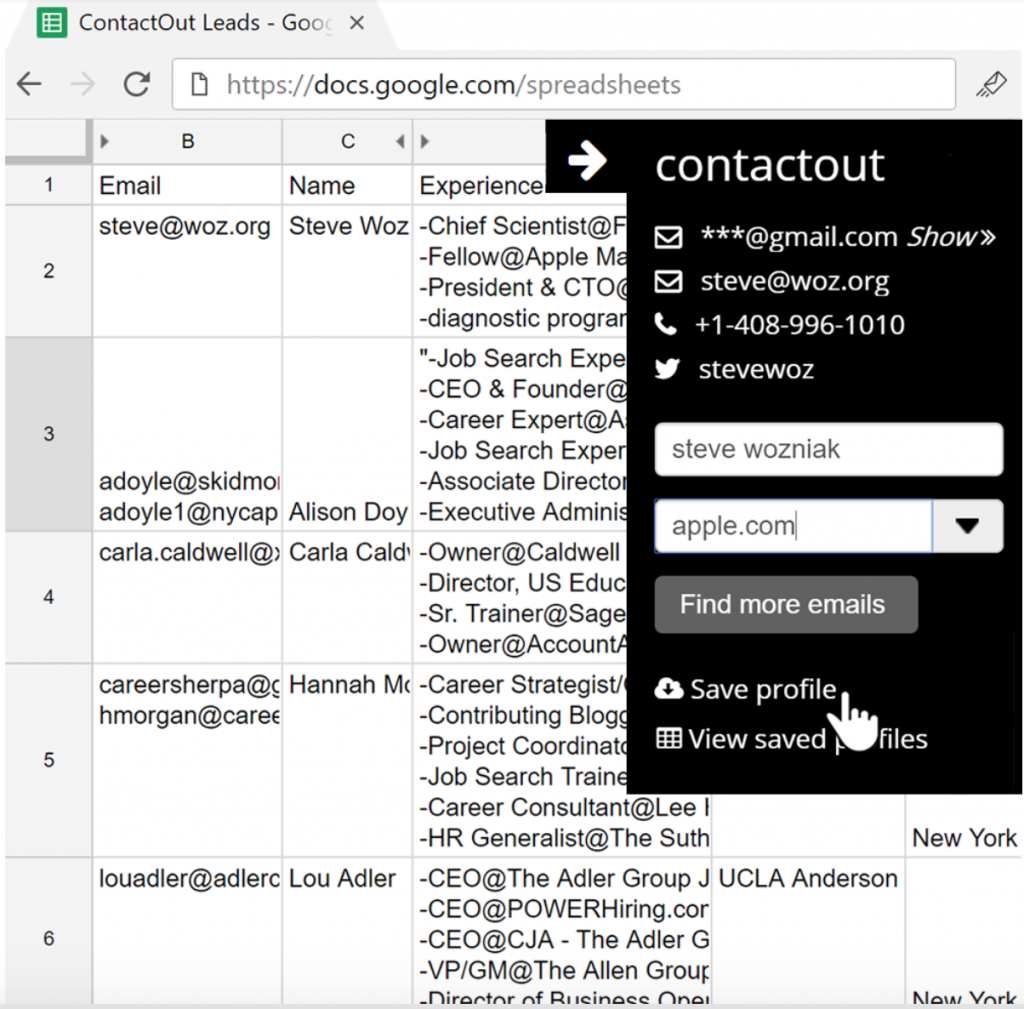Click the contactout logo text
The width and height of the screenshot is (1024, 1009).
tap(770, 165)
